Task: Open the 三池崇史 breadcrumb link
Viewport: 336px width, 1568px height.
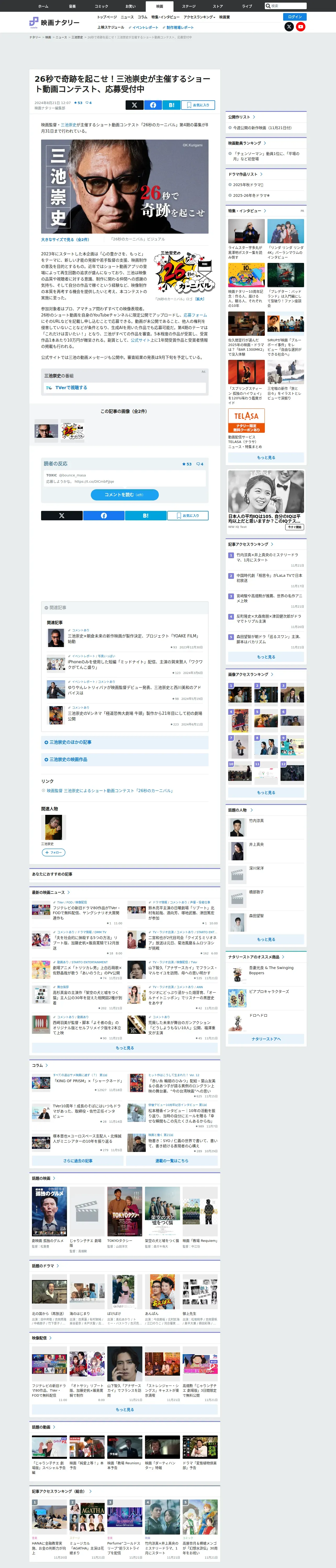Action: pos(77,37)
